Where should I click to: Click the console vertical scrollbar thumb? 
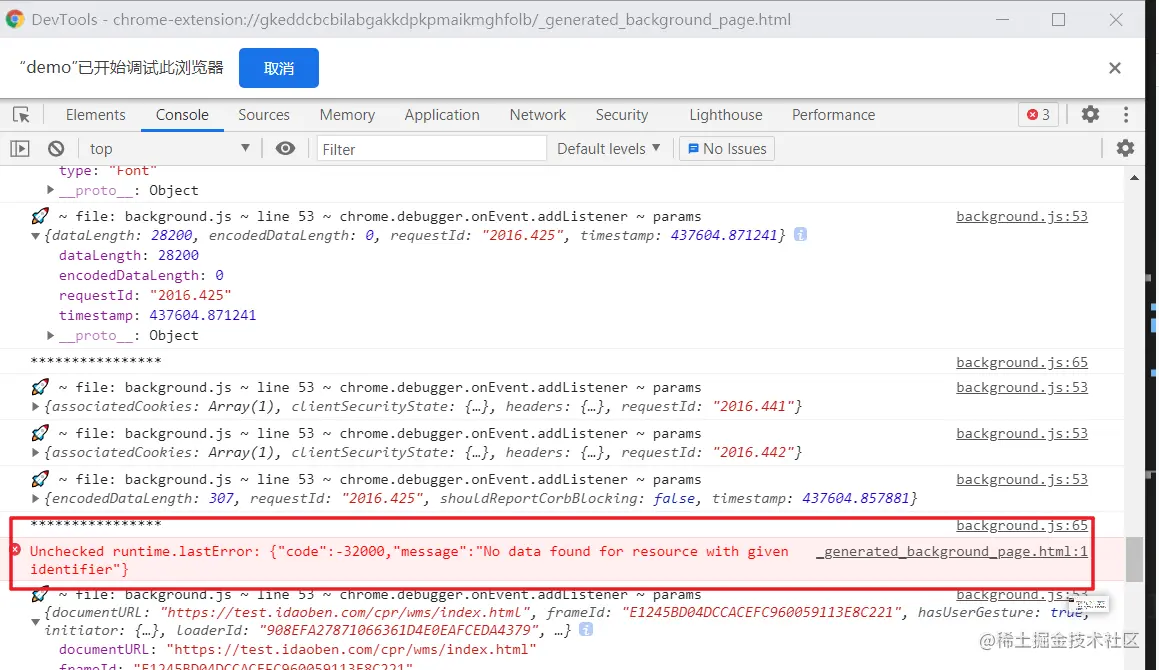tap(1135, 560)
